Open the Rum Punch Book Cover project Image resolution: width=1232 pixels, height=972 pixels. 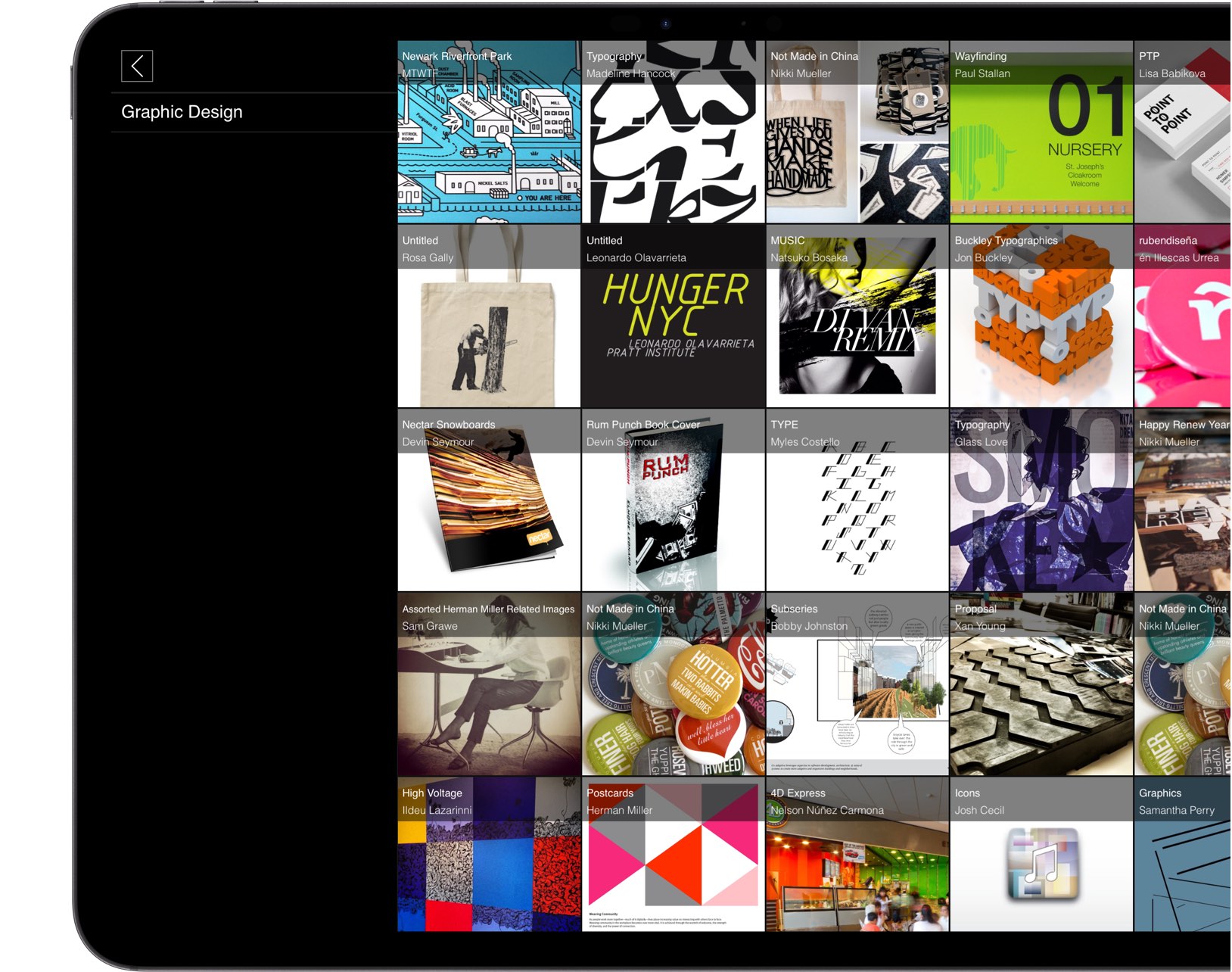click(x=672, y=501)
